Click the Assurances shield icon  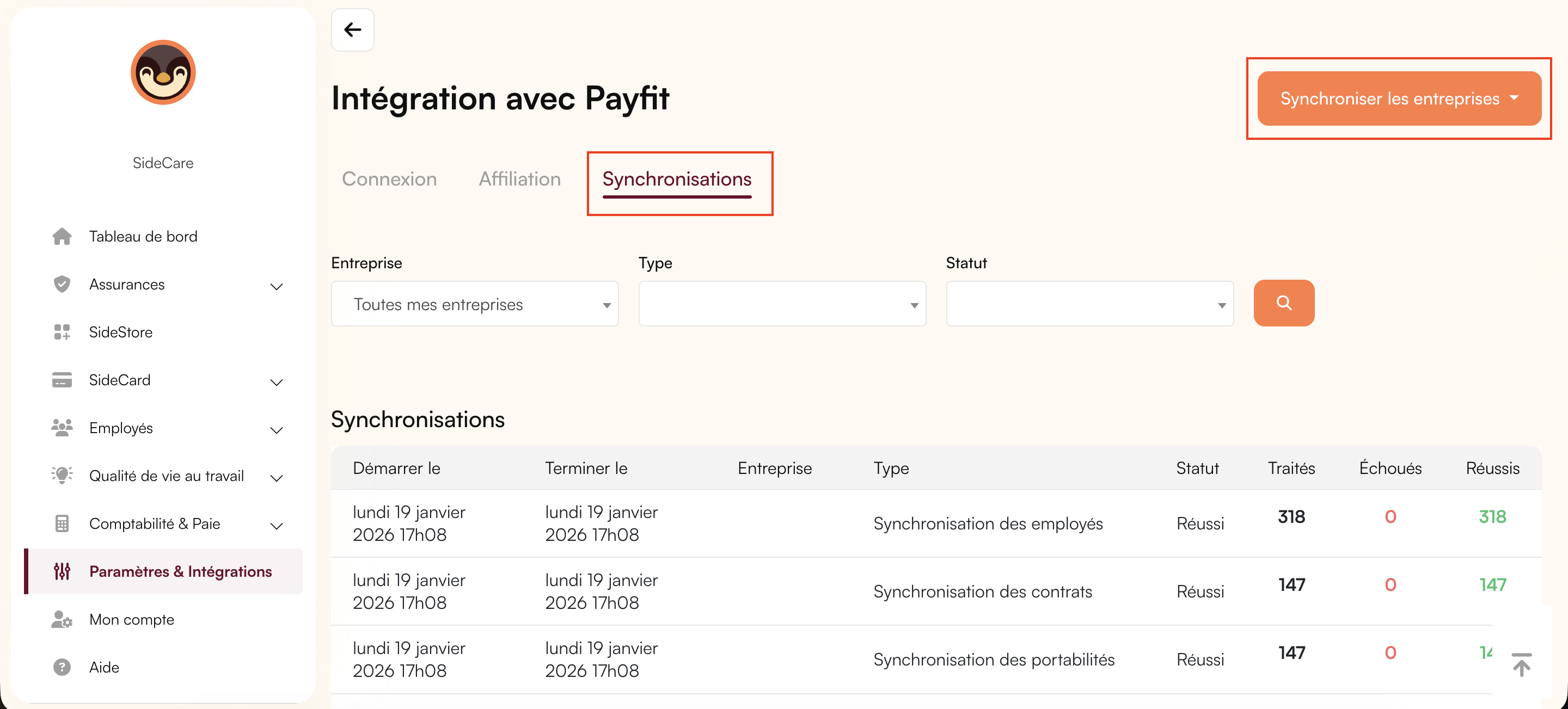coord(62,284)
